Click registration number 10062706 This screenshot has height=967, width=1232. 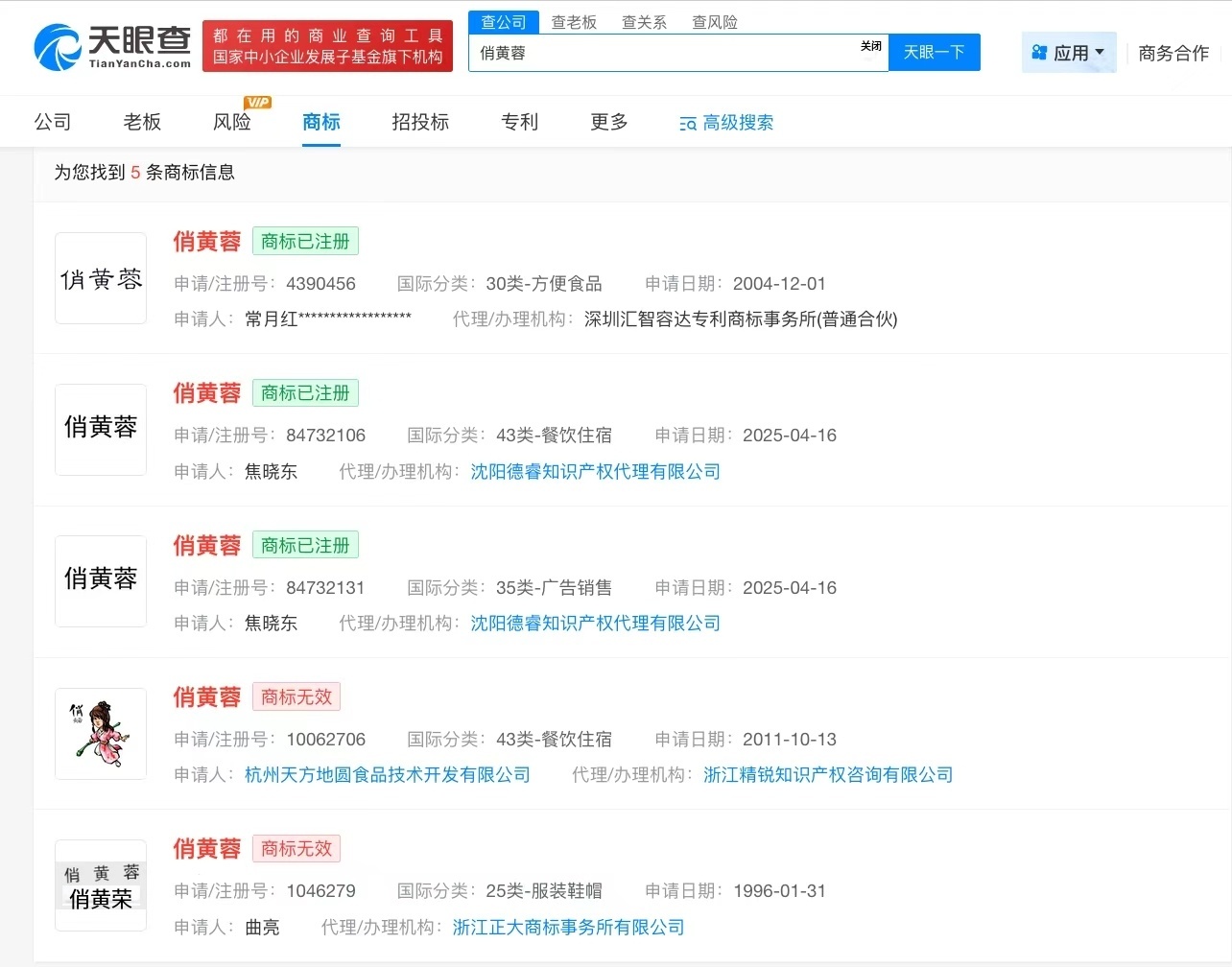point(325,739)
